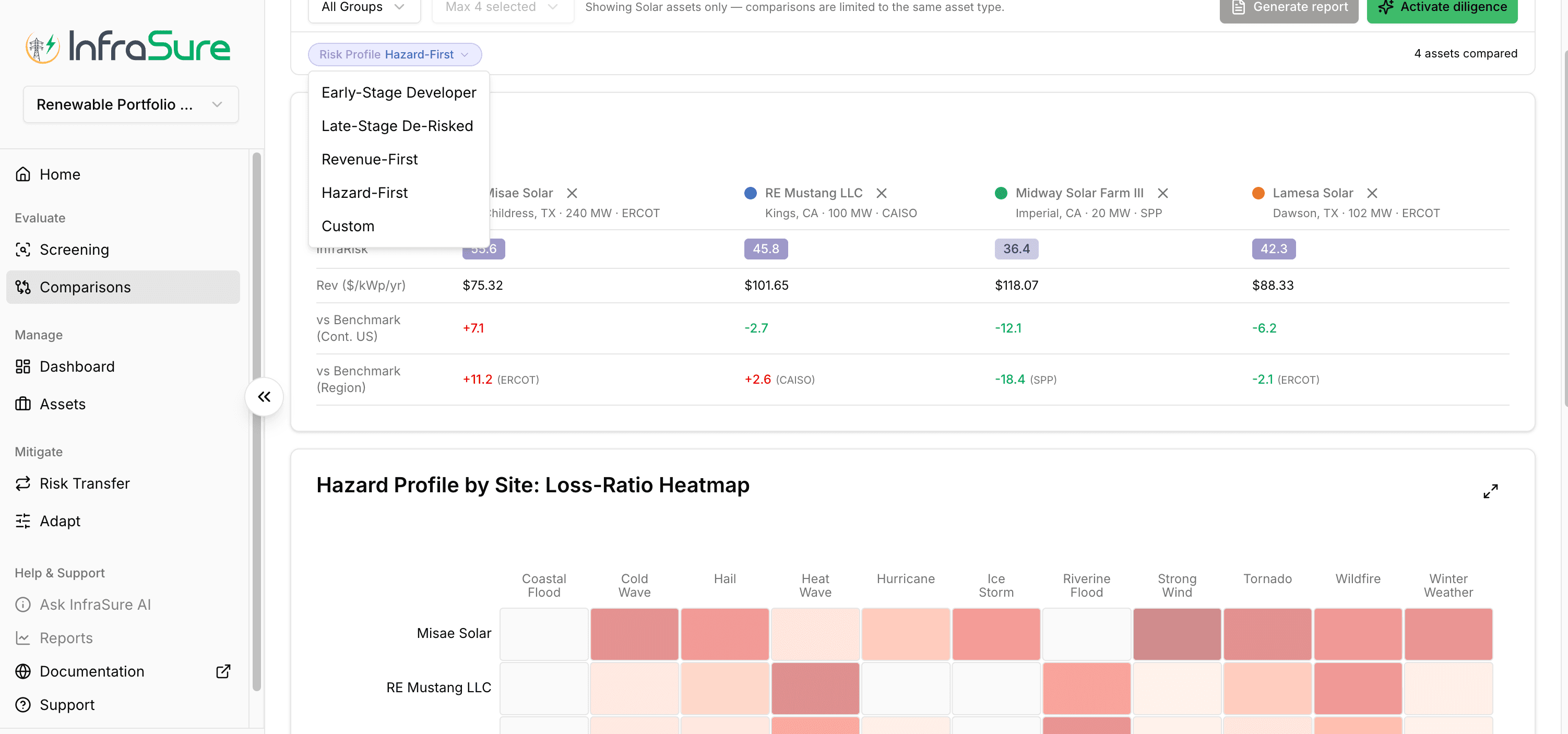Click the Reports chart icon

coord(23,638)
